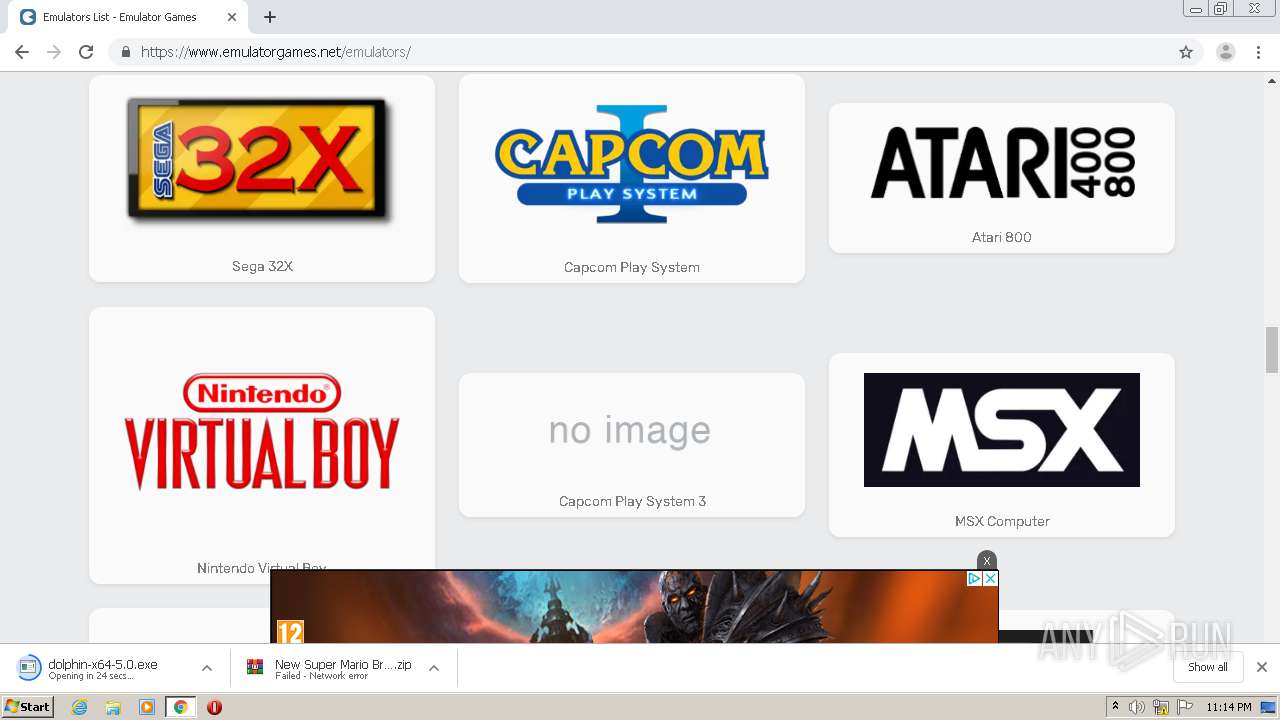Click the site lock icon in address bar
Screen dimensions: 1280x720
tap(125, 52)
